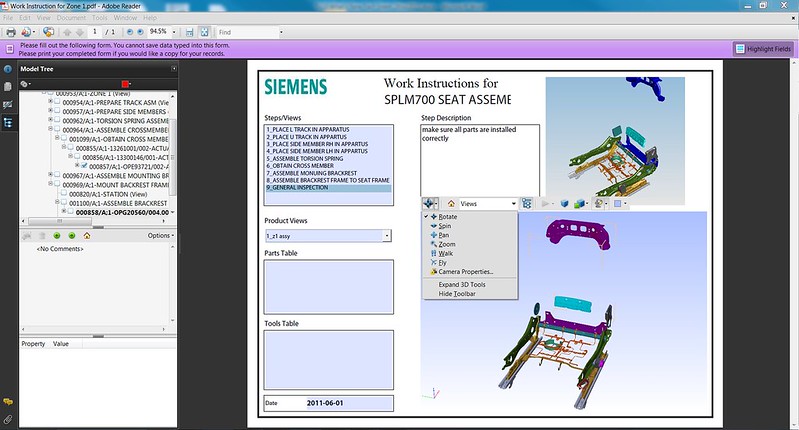799x430 pixels.
Task: Toggle the Model Tree icon in 3D toolbar
Action: tap(527, 204)
